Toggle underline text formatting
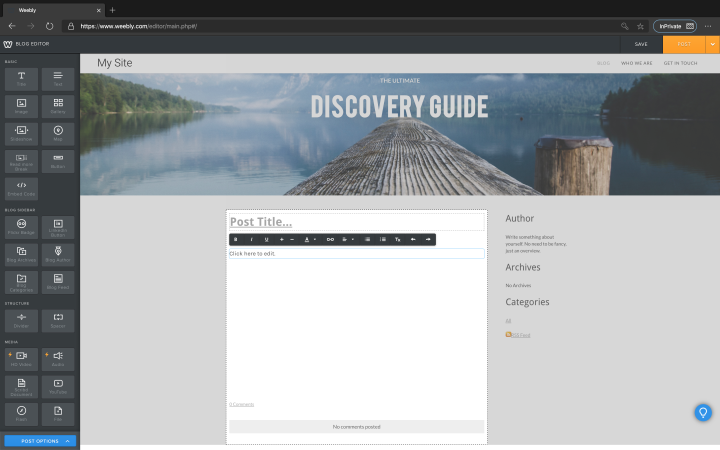This screenshot has height=450, width=720. coord(266,240)
